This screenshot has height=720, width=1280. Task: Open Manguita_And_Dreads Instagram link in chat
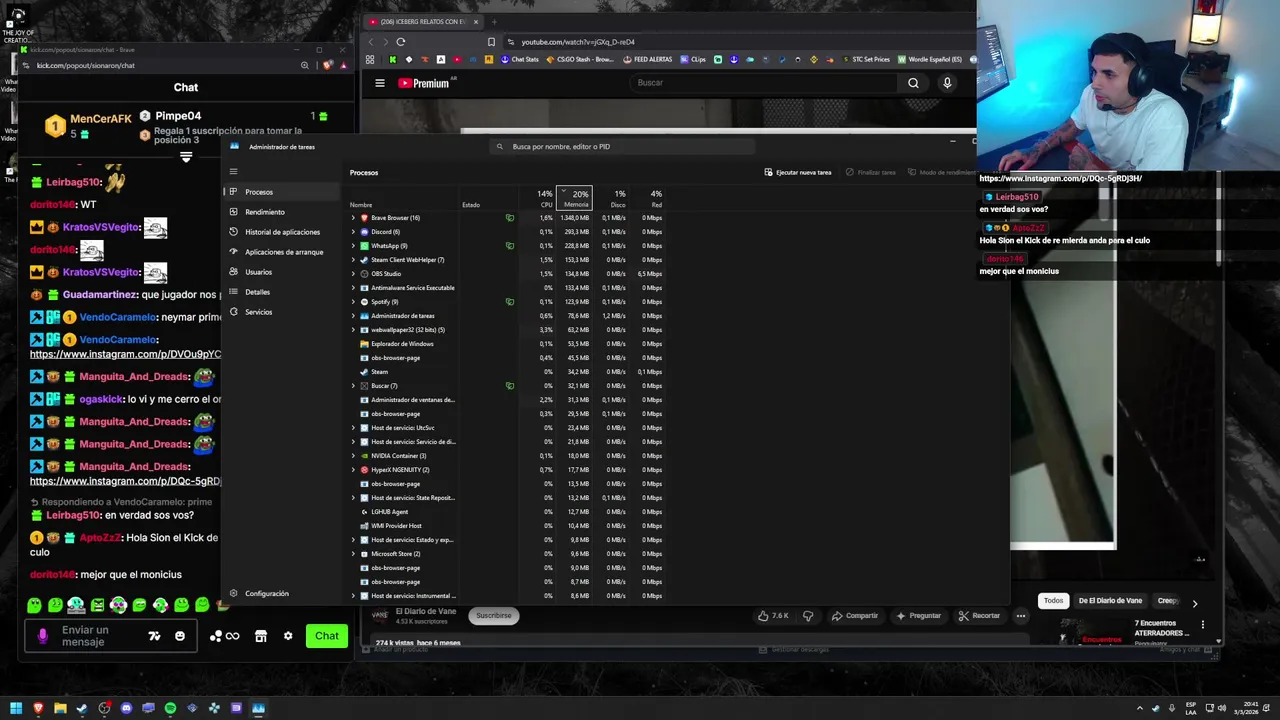coord(125,481)
